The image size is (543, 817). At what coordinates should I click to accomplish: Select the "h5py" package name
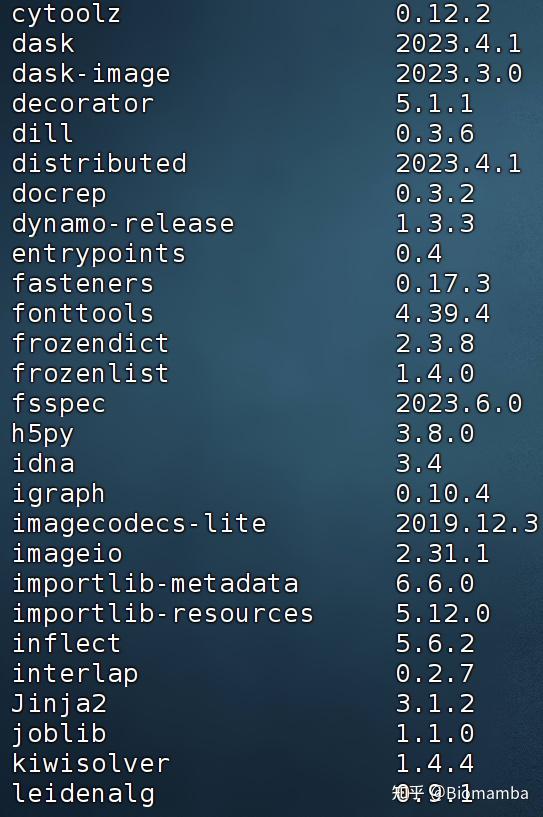click(43, 435)
